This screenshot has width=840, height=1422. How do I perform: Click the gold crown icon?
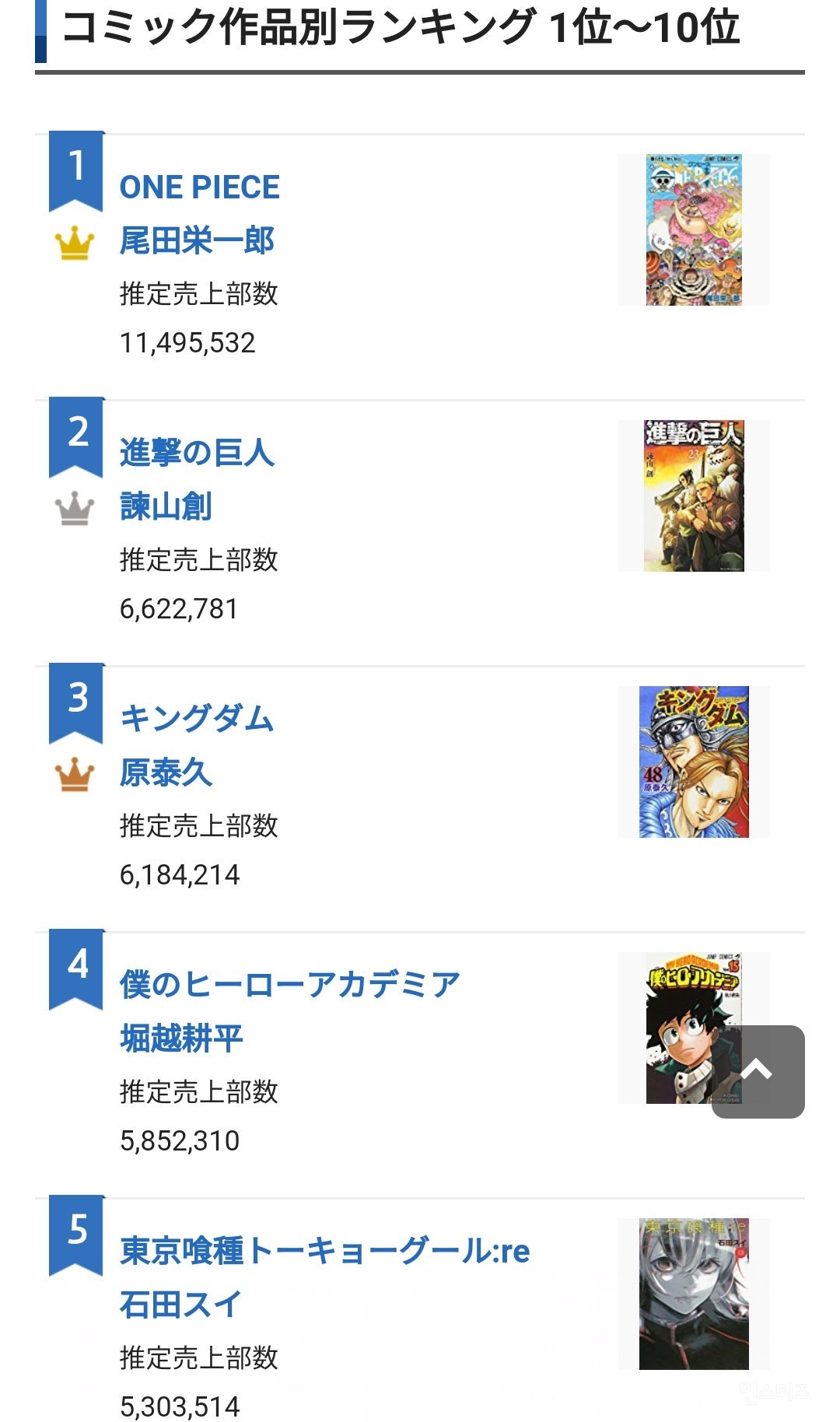tap(75, 243)
